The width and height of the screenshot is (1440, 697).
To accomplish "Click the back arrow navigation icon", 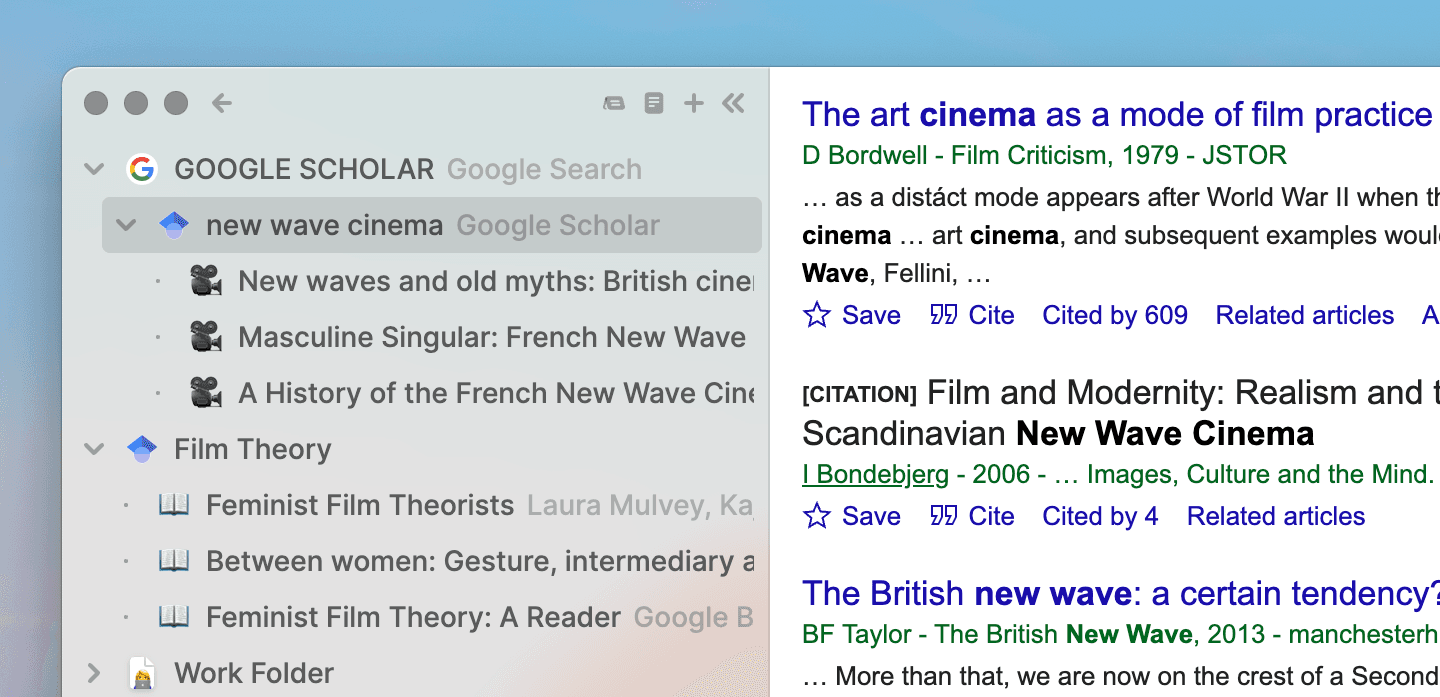I will 221,103.
